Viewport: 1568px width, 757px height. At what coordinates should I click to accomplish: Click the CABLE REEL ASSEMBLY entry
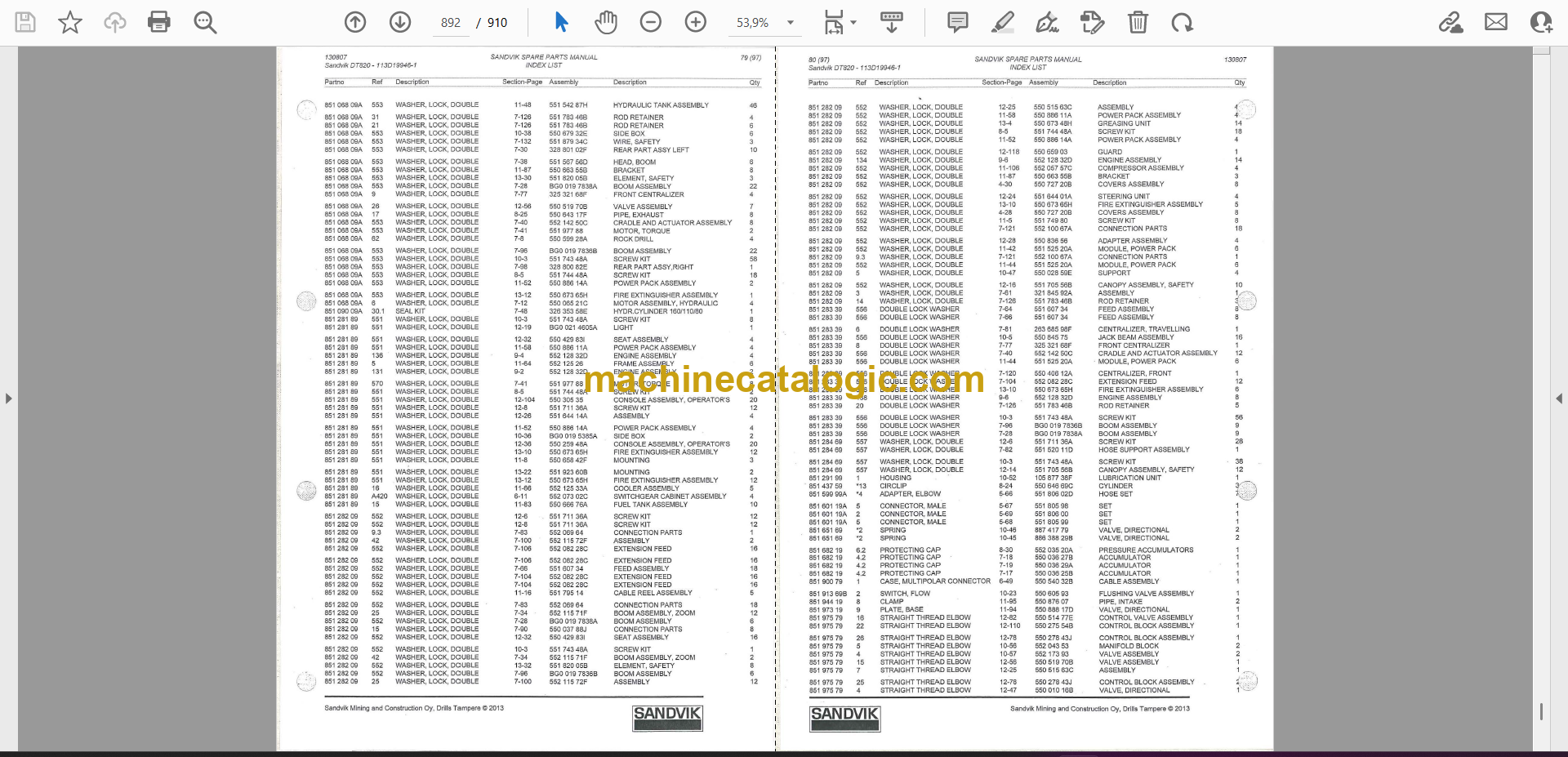tap(653, 593)
